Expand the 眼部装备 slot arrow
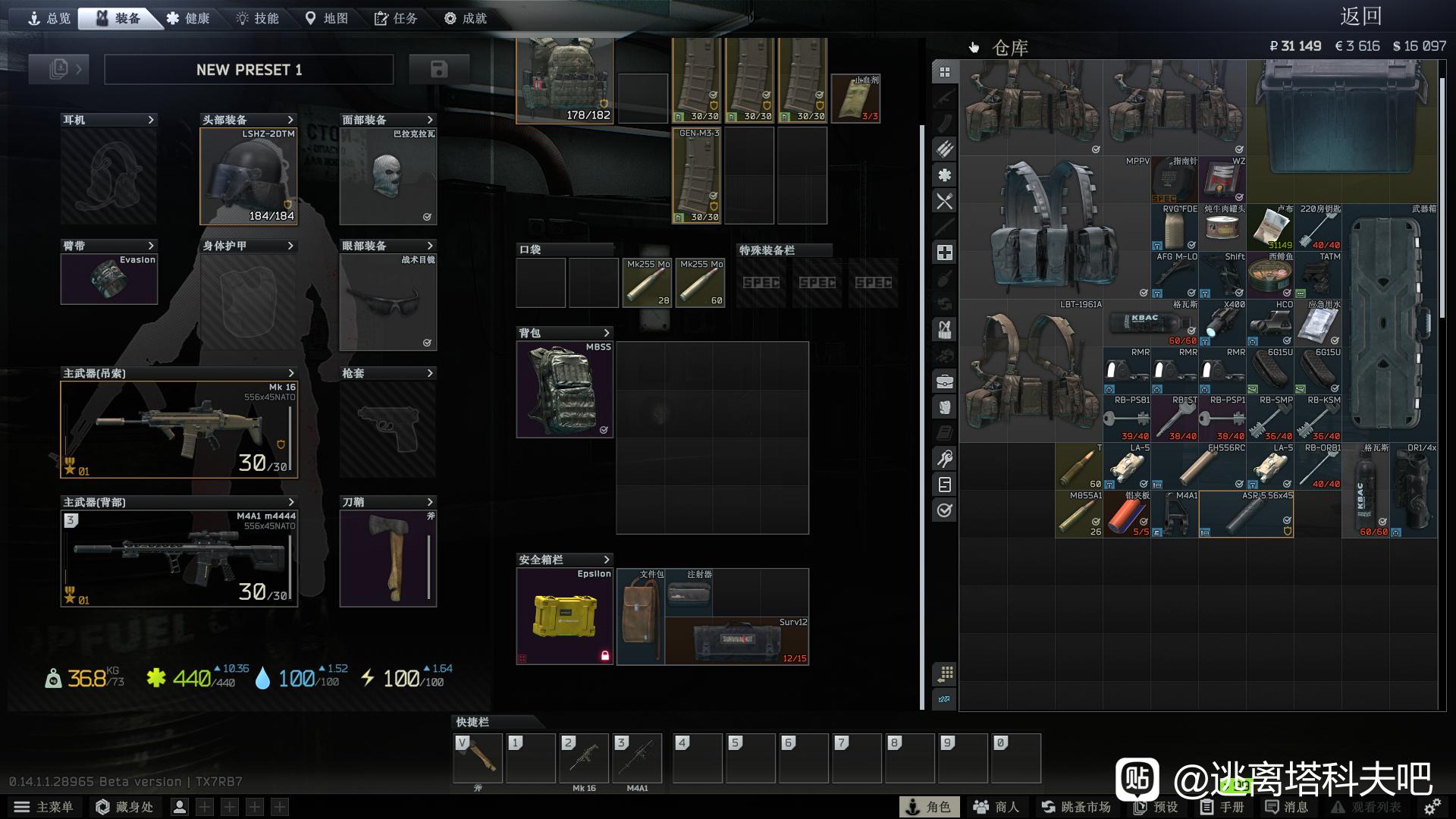 tap(430, 246)
